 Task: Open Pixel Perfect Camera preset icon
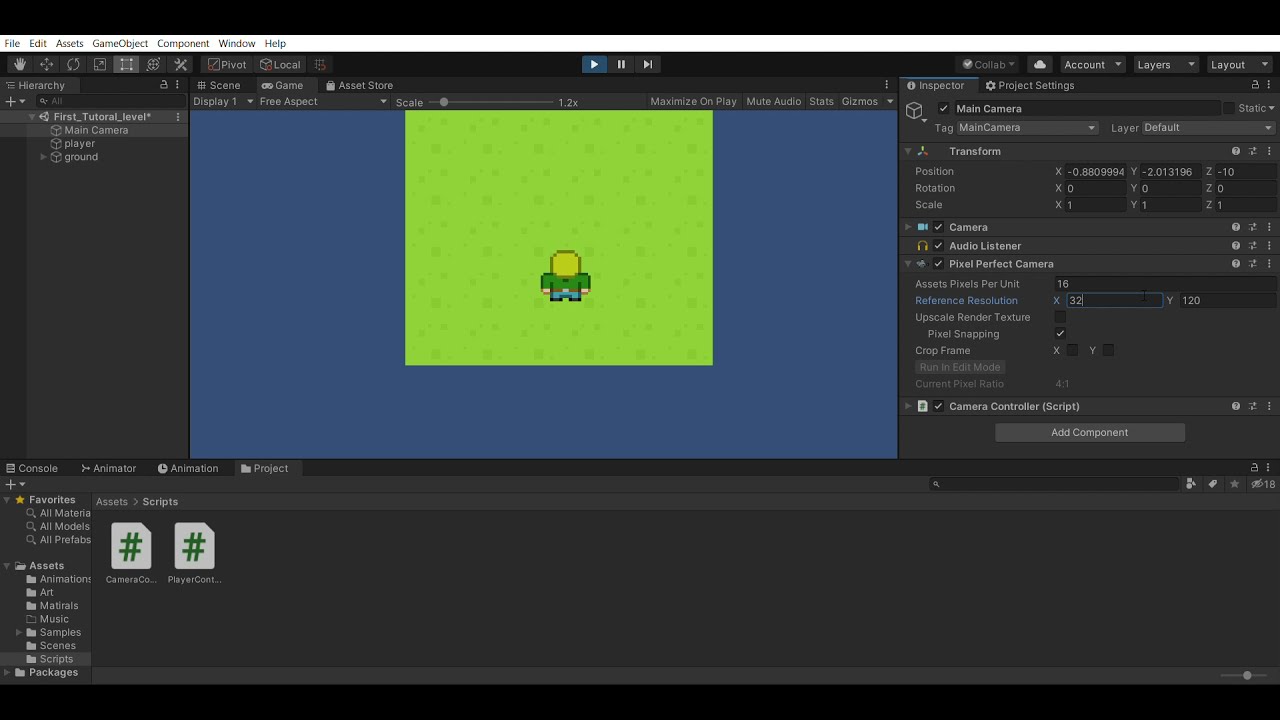[1253, 264]
